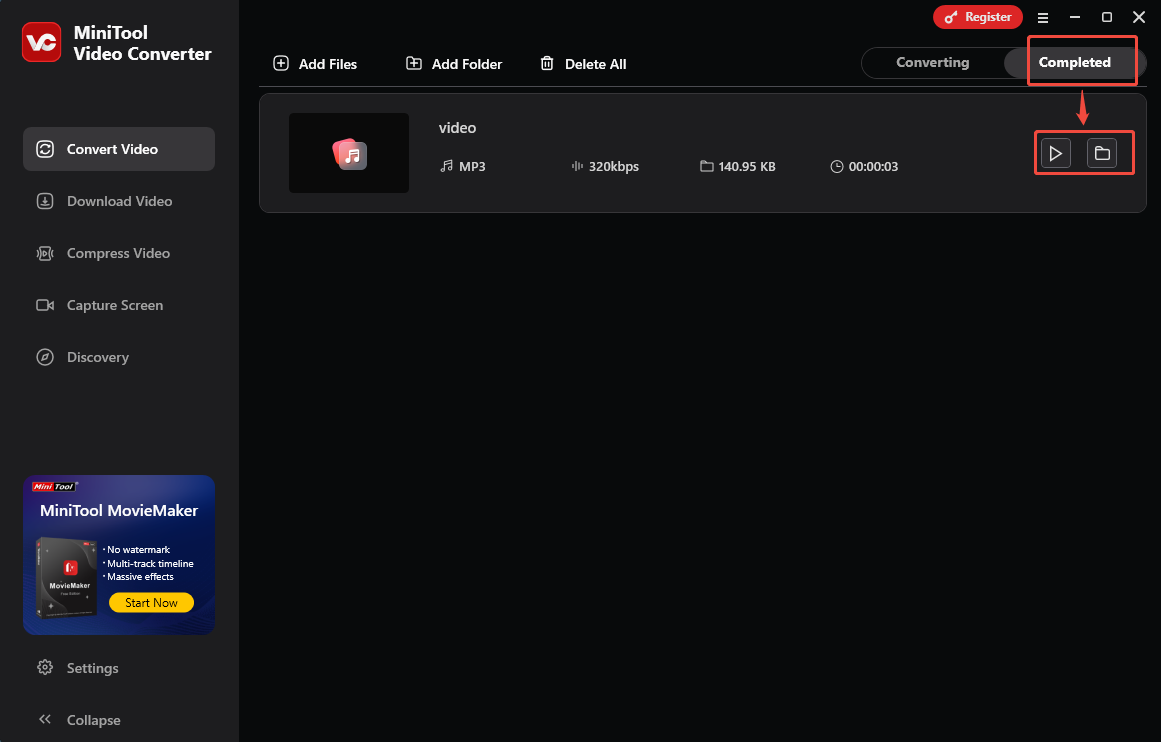Open Settings in the sidebar

pos(78,668)
